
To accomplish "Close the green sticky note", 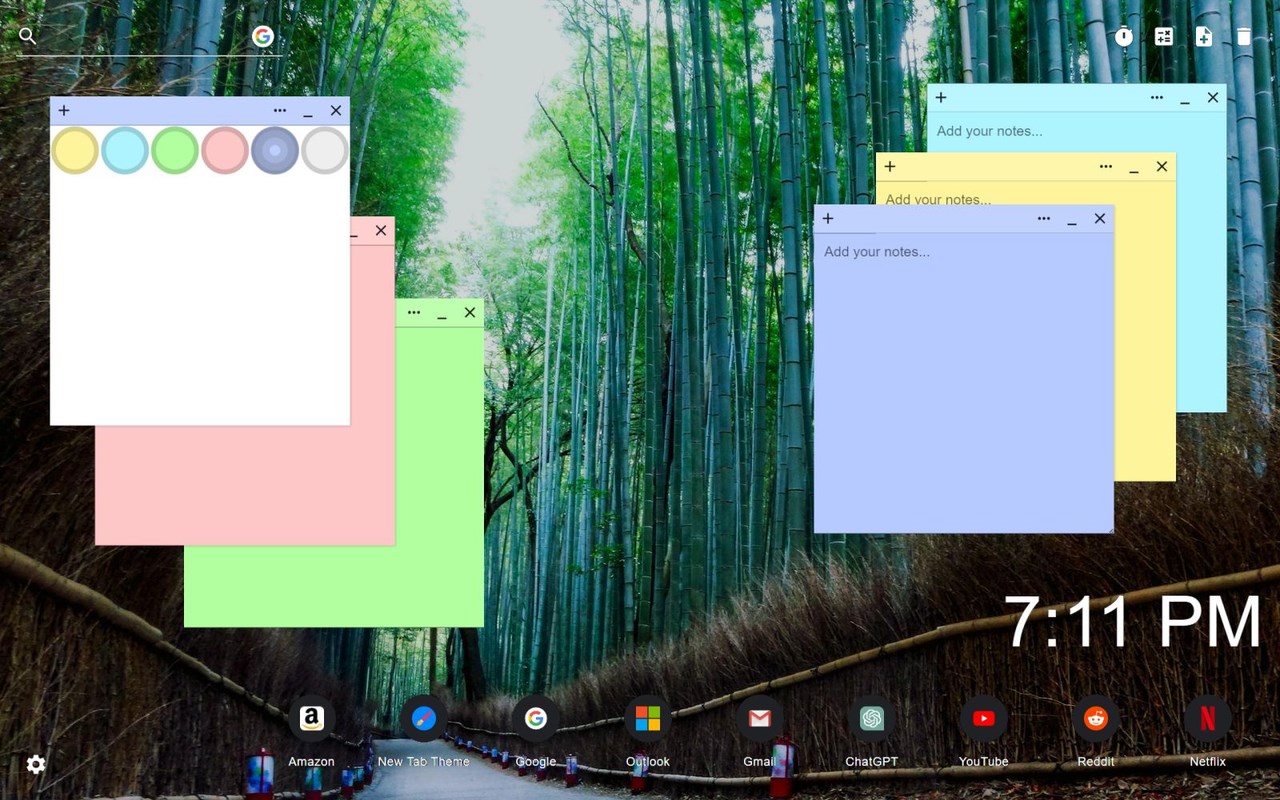I will [470, 313].
